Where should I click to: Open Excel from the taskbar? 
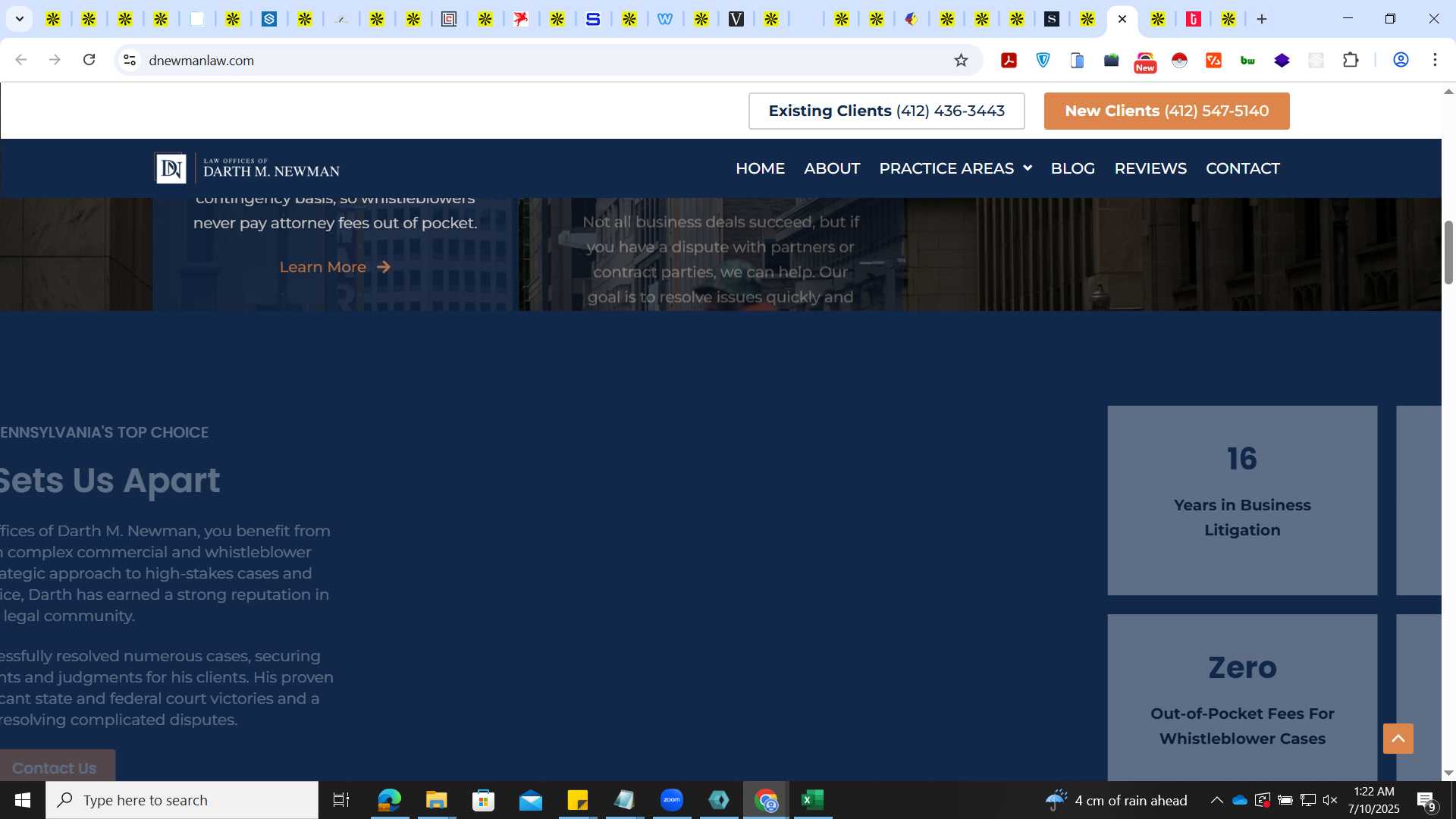pos(813,800)
